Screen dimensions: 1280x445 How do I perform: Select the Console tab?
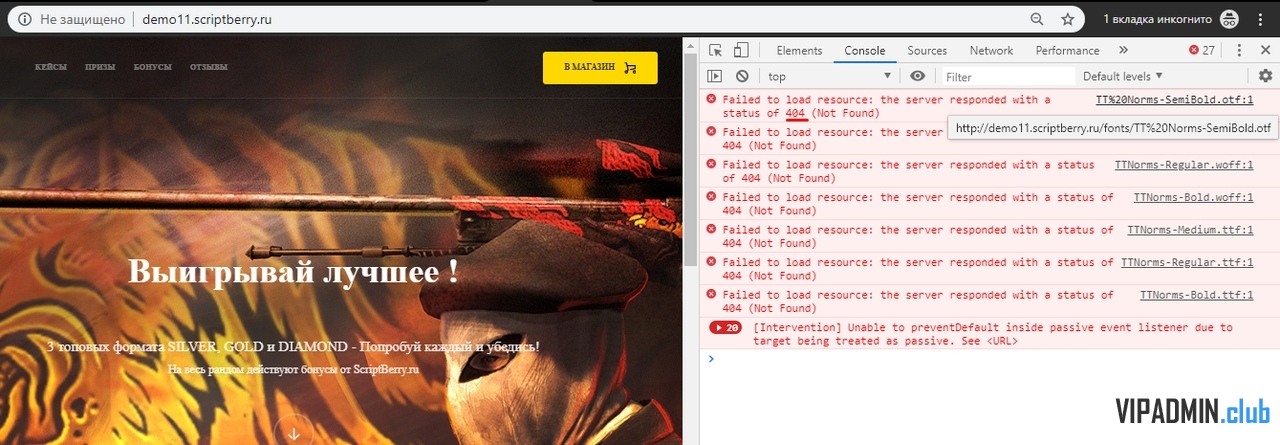[864, 50]
